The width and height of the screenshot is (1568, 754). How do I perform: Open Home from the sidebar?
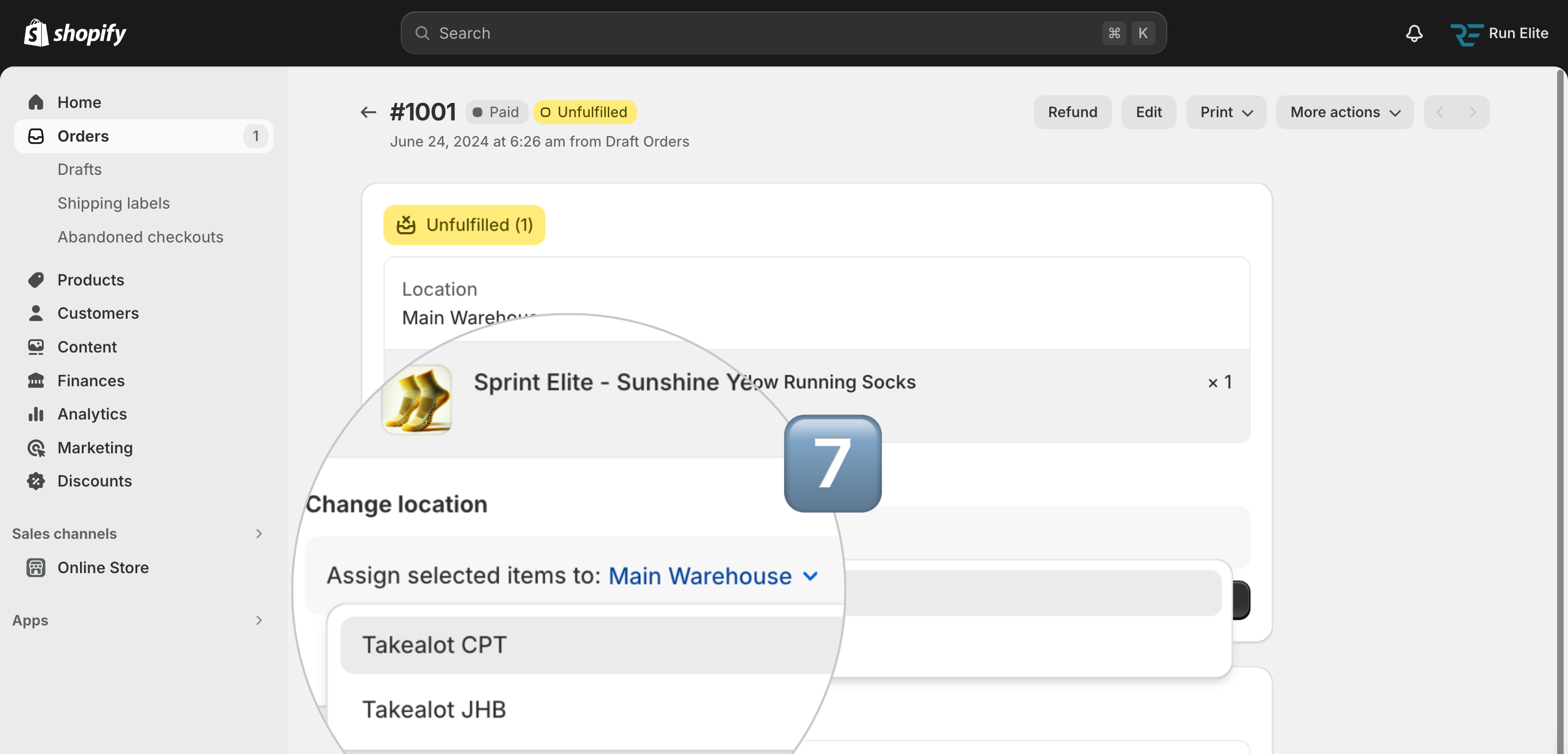[x=79, y=102]
